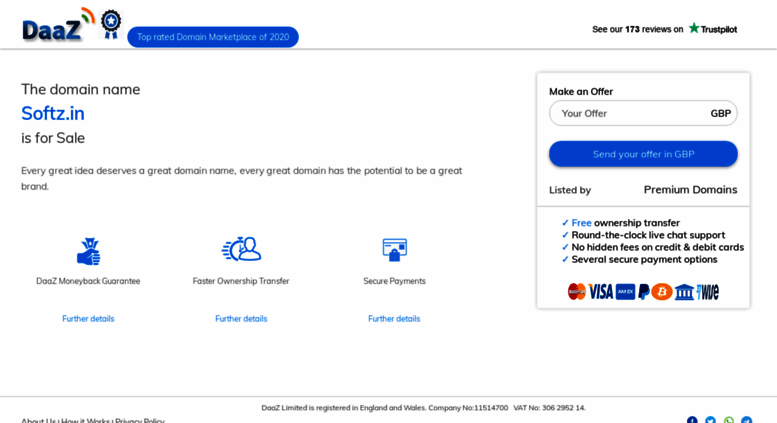
Task: Open the WhatsApp social icon in footer
Action: coord(728,420)
